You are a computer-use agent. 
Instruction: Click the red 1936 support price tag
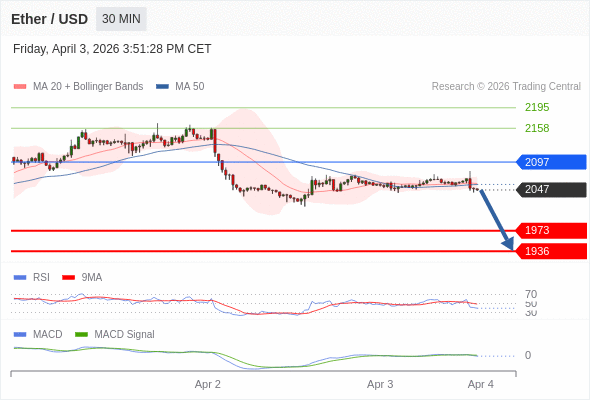pos(551,251)
